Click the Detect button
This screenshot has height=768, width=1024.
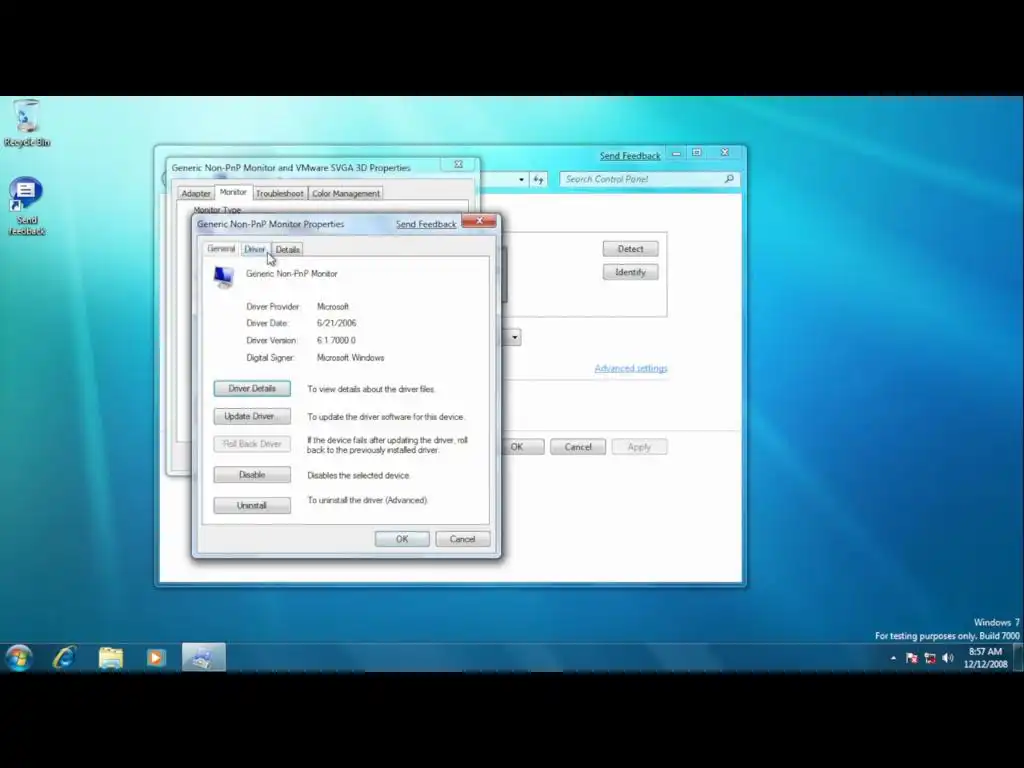click(630, 249)
